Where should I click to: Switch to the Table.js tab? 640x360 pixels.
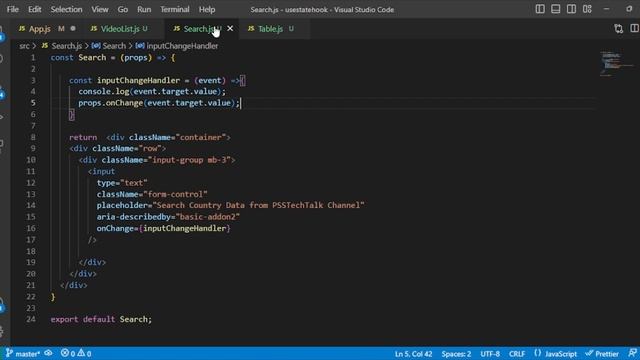(x=270, y=29)
